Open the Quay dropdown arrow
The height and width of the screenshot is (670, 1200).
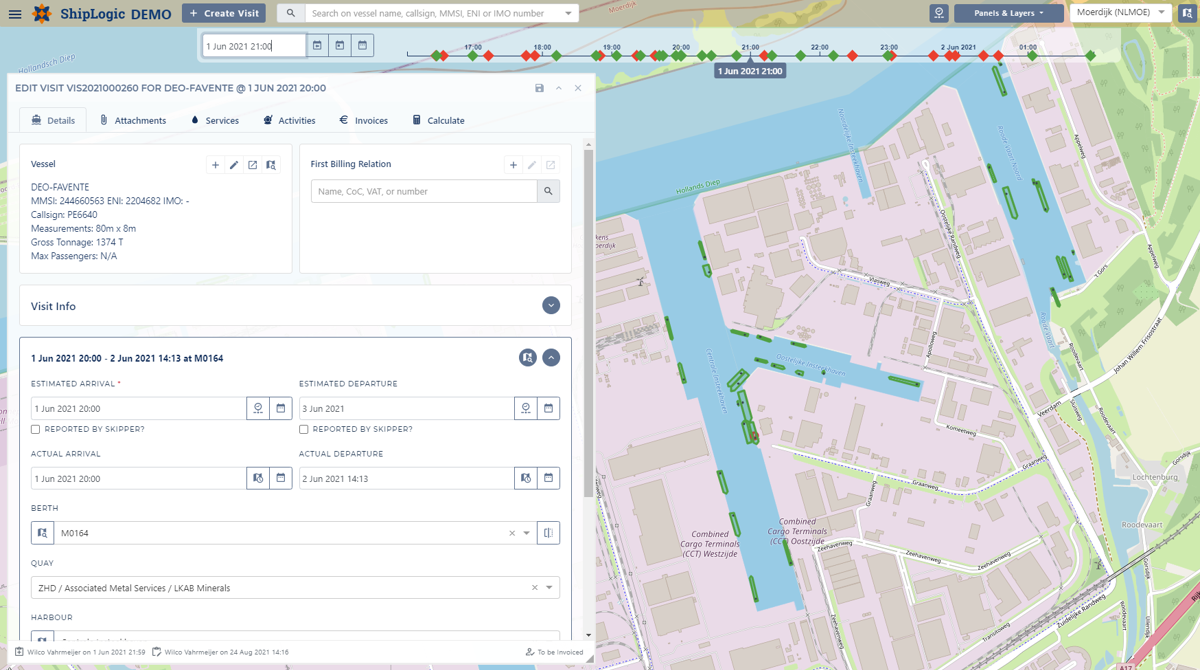(x=549, y=588)
